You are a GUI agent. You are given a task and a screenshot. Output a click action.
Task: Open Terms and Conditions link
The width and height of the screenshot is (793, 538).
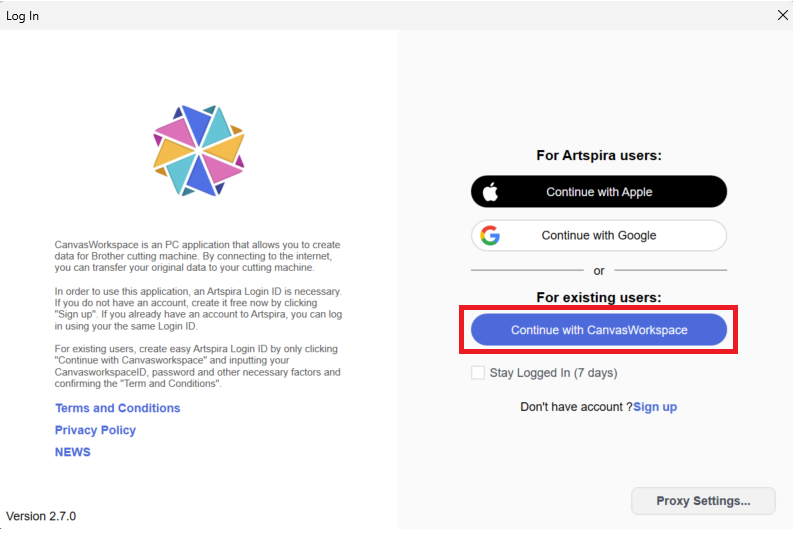(x=117, y=408)
